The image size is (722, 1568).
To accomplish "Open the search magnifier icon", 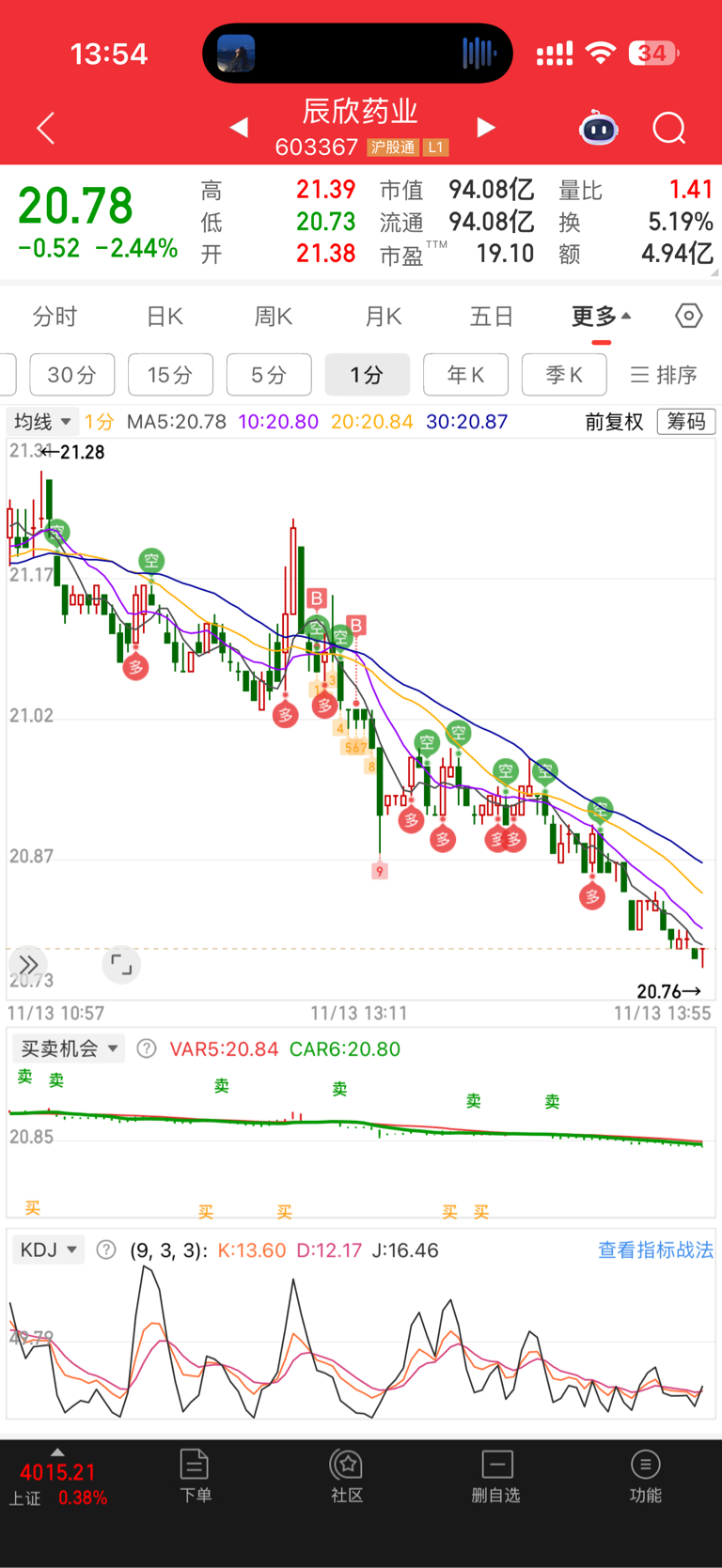I will tap(669, 128).
